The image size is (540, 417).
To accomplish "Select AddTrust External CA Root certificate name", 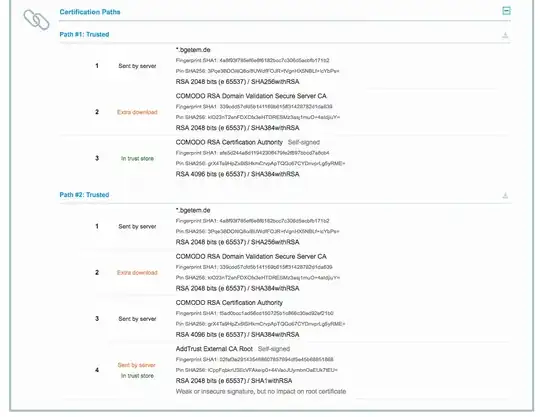I will 214,349.
